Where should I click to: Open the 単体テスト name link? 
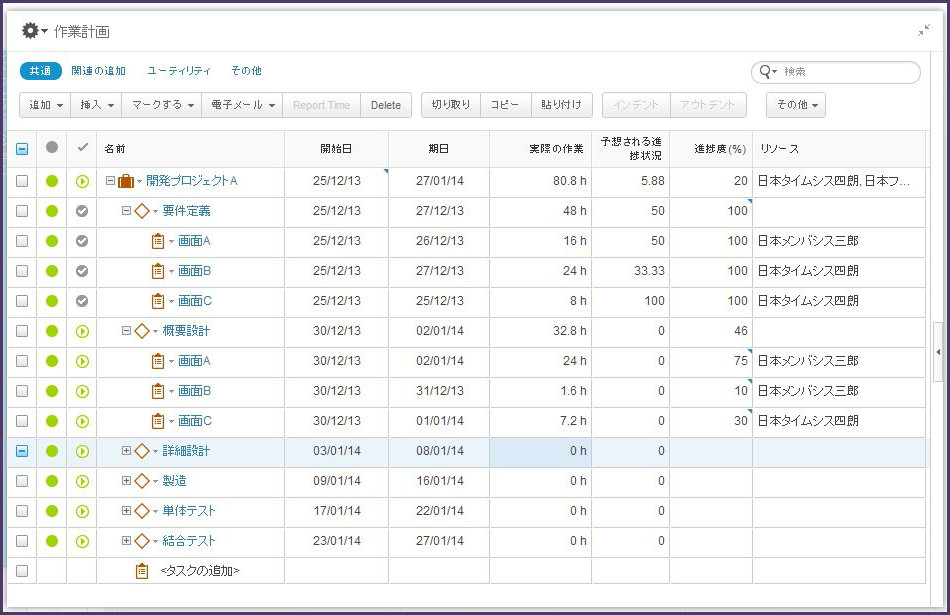188,511
